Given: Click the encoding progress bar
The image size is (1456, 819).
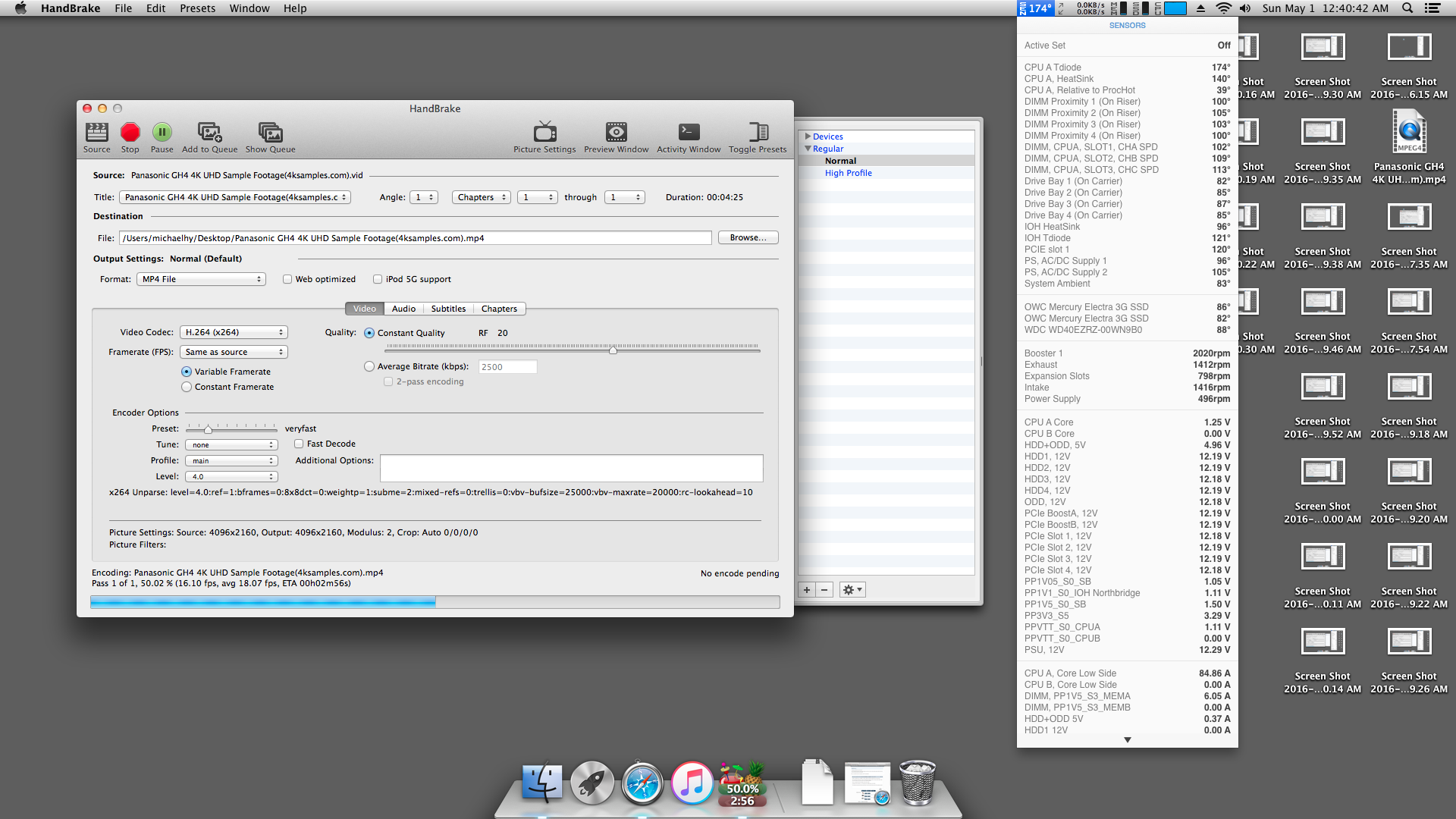Looking at the screenshot, I should pos(435,601).
